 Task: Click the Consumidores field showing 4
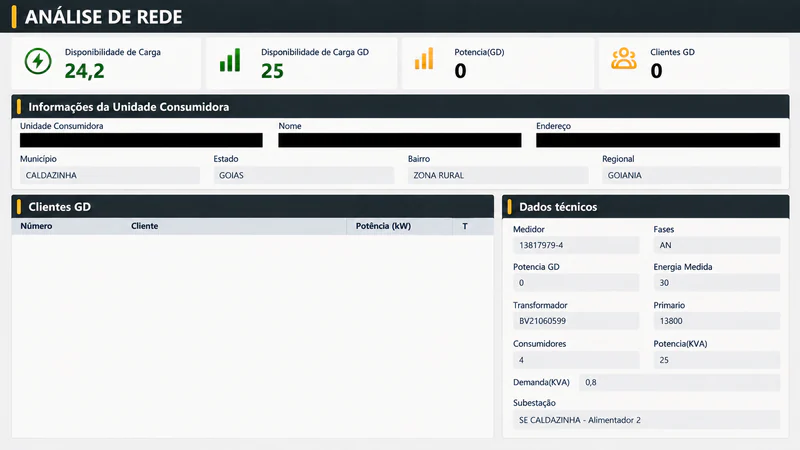[576, 360]
